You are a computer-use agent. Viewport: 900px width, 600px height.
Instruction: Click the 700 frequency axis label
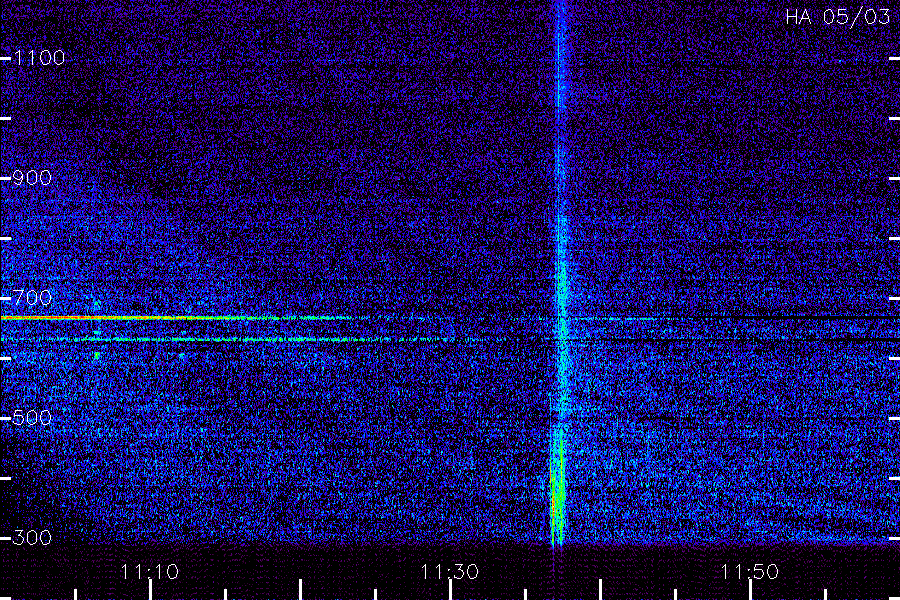pos(32,298)
